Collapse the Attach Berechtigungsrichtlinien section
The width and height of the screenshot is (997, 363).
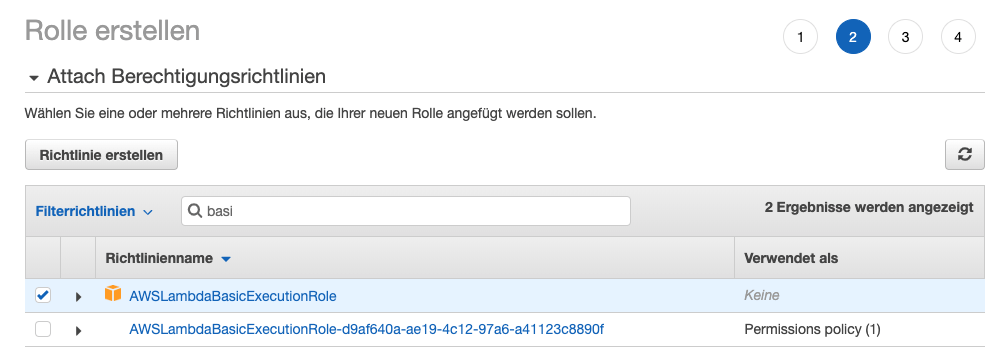click(34, 78)
